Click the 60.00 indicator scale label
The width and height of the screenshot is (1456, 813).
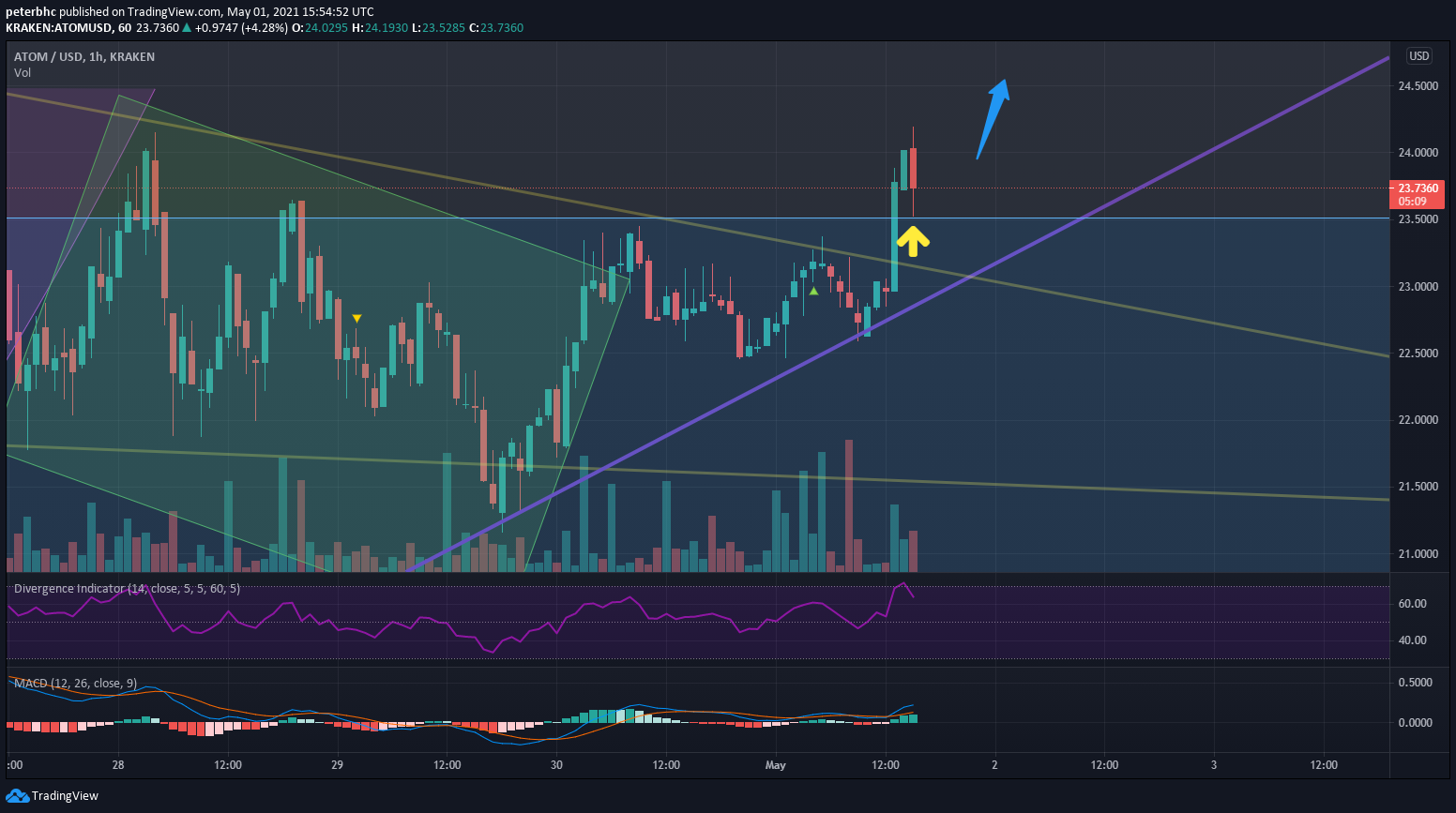pos(1412,604)
